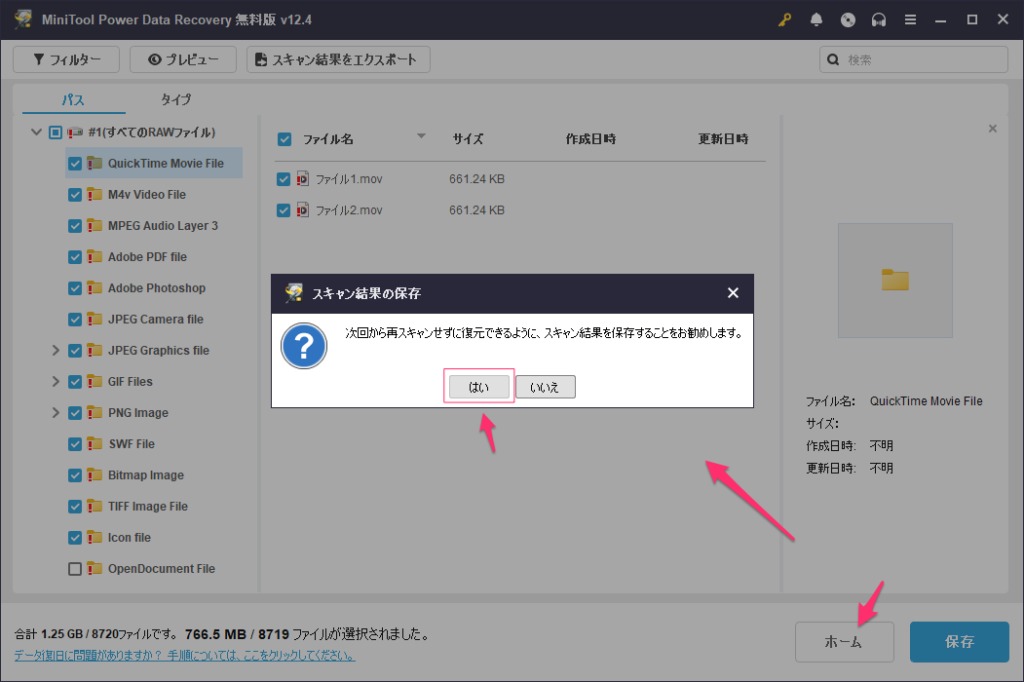The height and width of the screenshot is (682, 1024).
Task: Open the headset support icon
Action: tap(880, 20)
